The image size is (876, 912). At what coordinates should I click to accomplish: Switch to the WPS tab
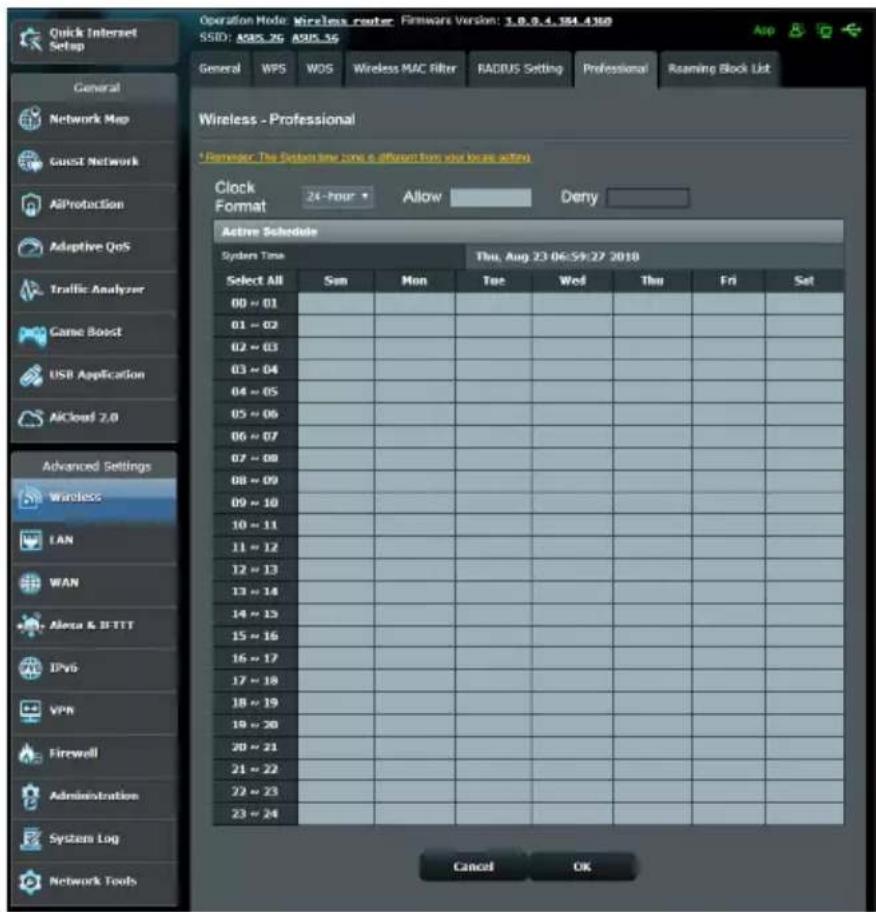[273, 69]
